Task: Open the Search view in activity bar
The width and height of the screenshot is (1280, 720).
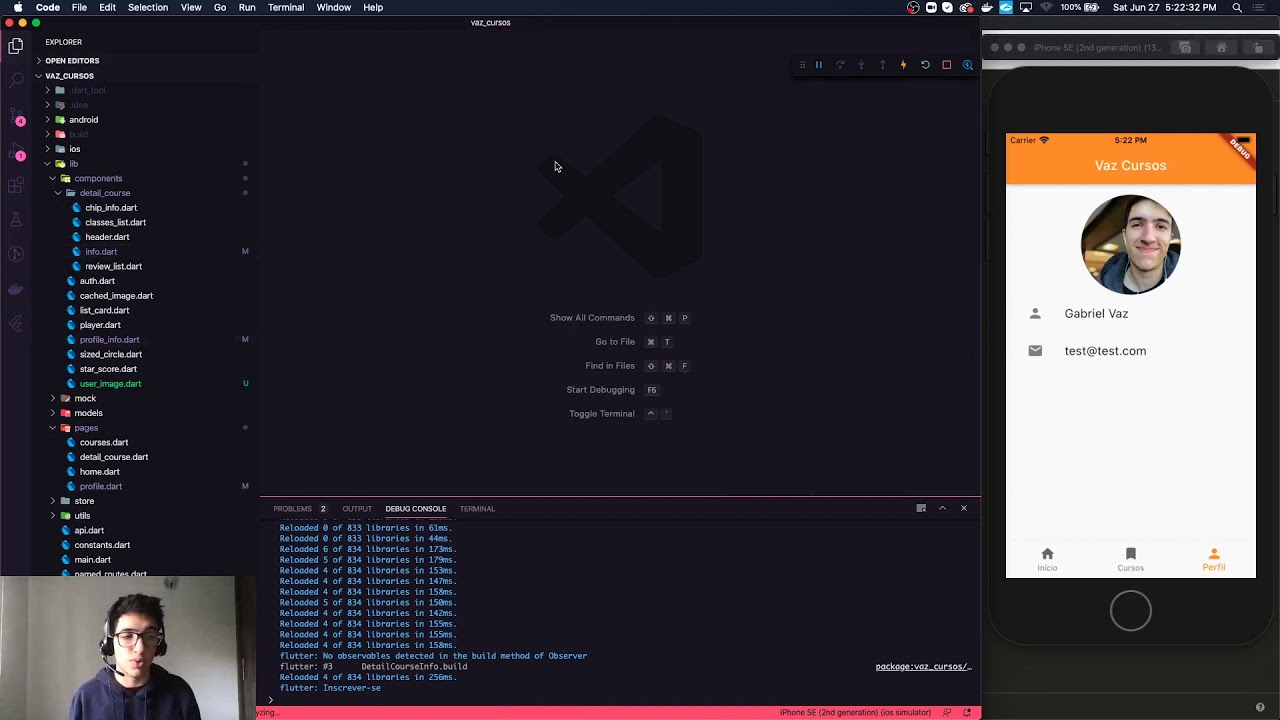Action: [16, 81]
